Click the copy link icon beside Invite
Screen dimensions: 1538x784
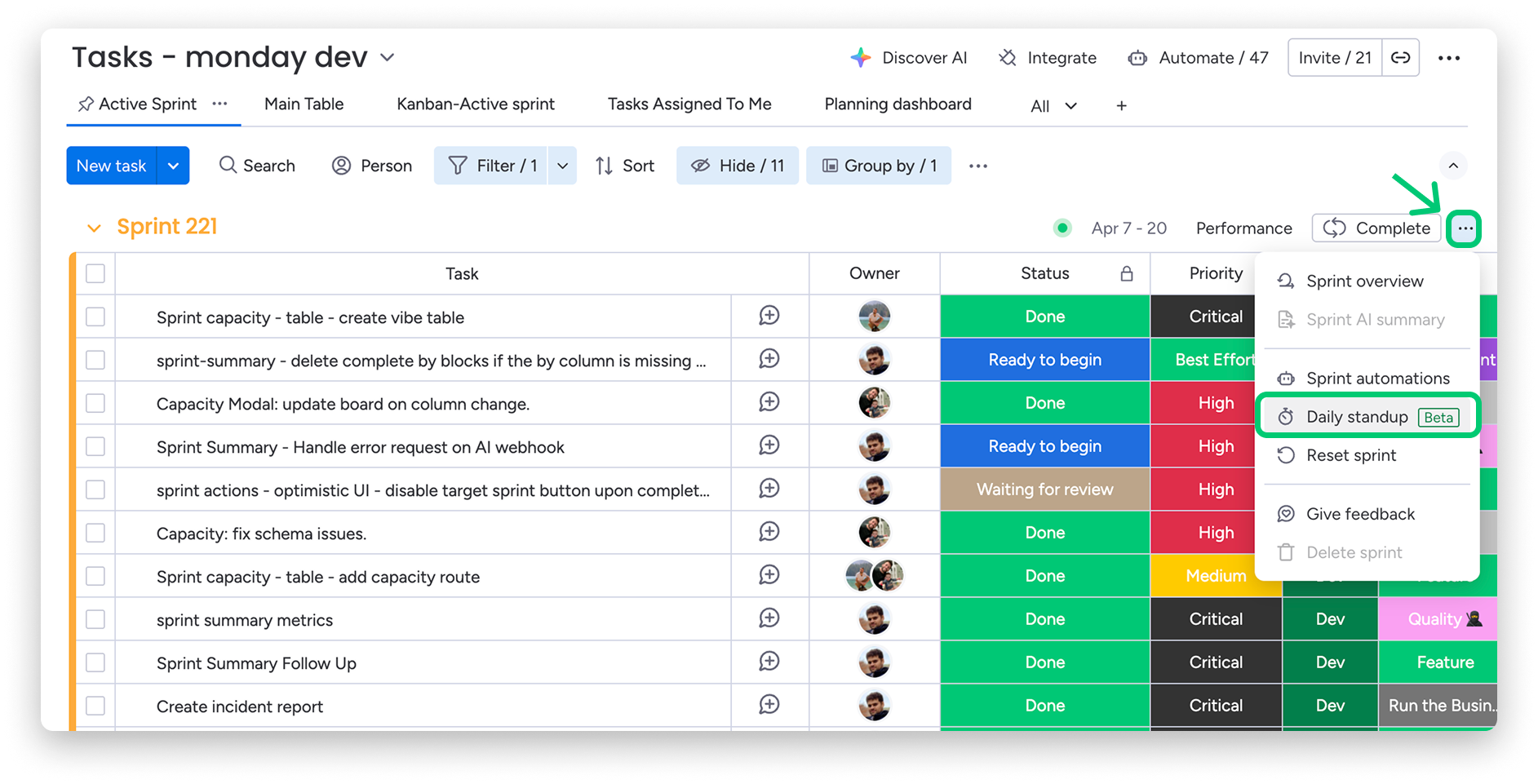click(x=1401, y=57)
